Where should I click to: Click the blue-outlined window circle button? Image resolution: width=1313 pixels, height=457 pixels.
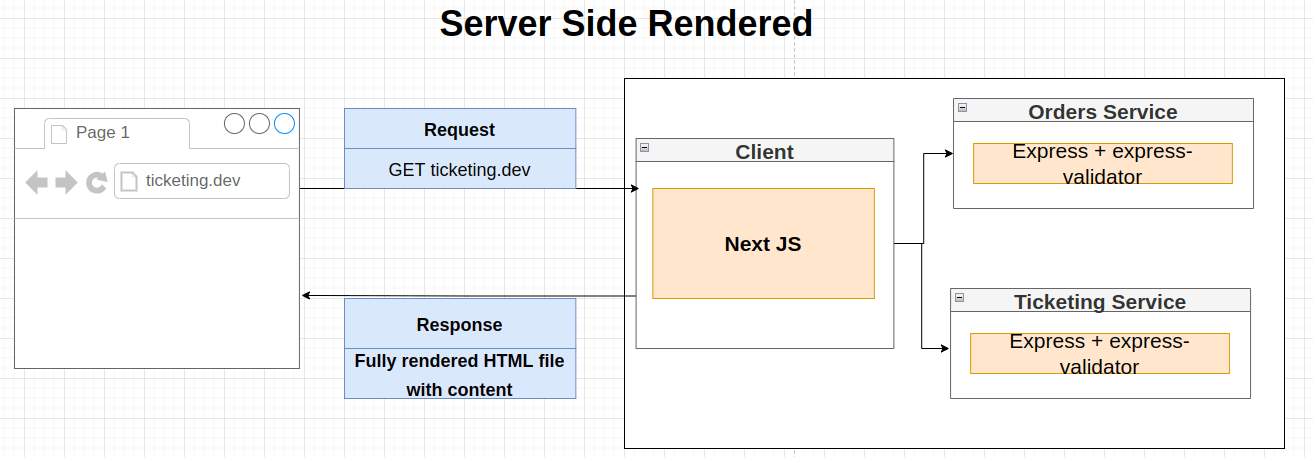coord(285,123)
